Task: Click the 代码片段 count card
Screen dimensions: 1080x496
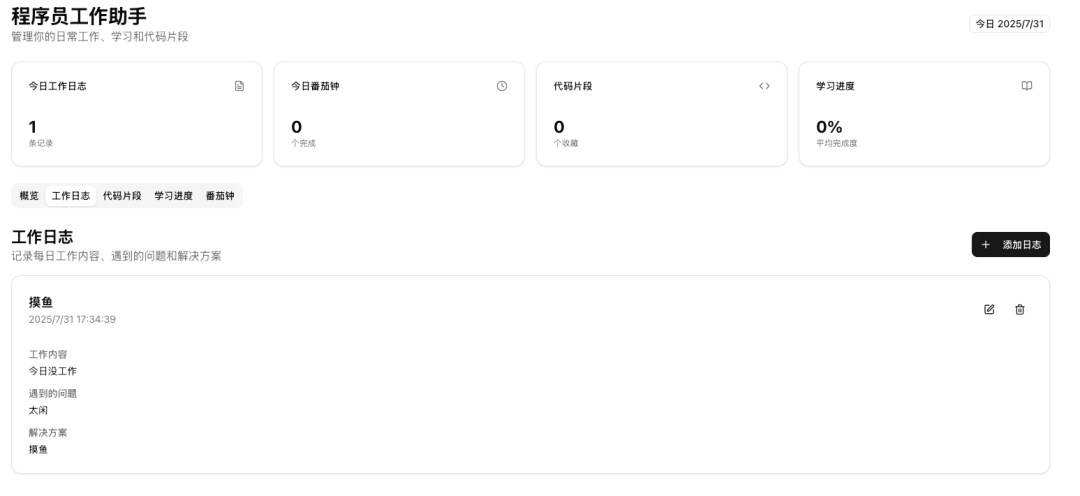Action: coord(661,114)
